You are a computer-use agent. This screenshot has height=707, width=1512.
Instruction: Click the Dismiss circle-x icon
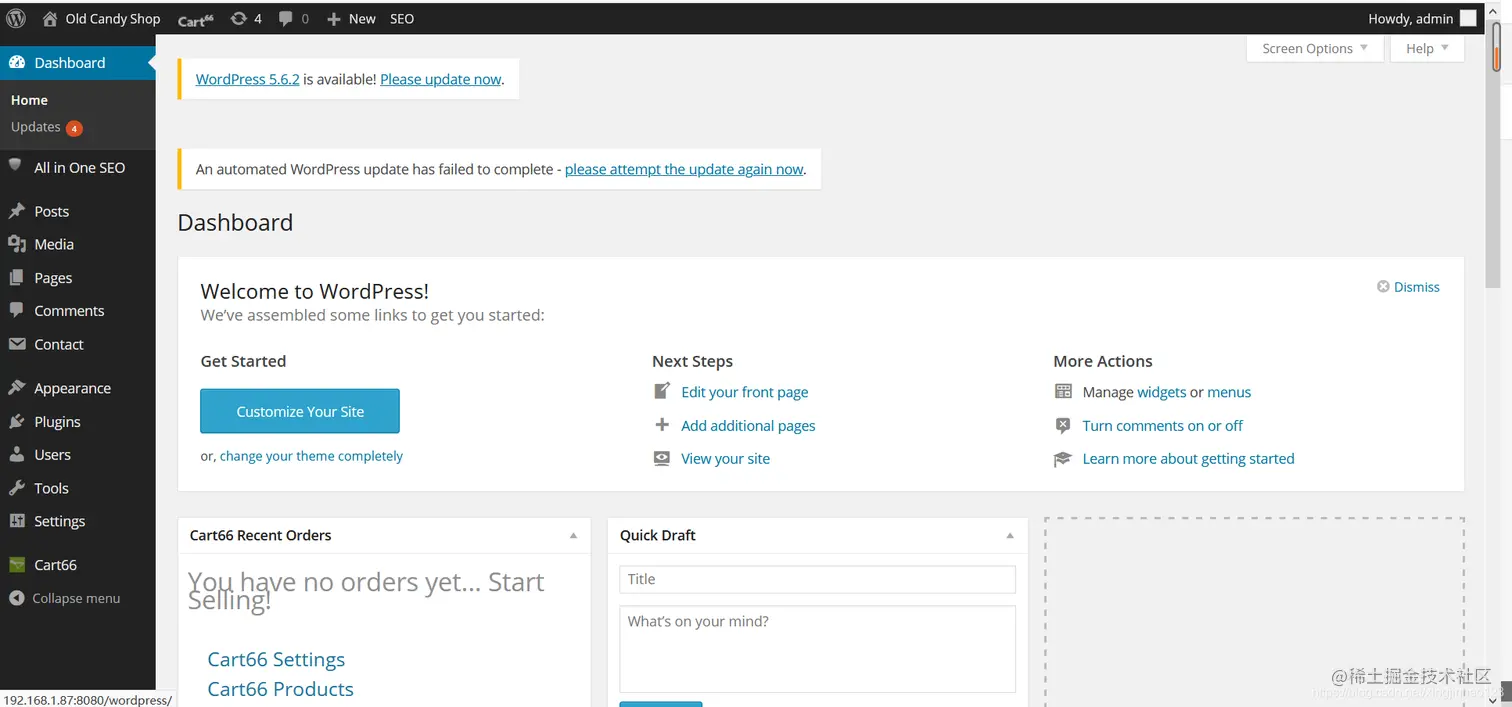1383,286
